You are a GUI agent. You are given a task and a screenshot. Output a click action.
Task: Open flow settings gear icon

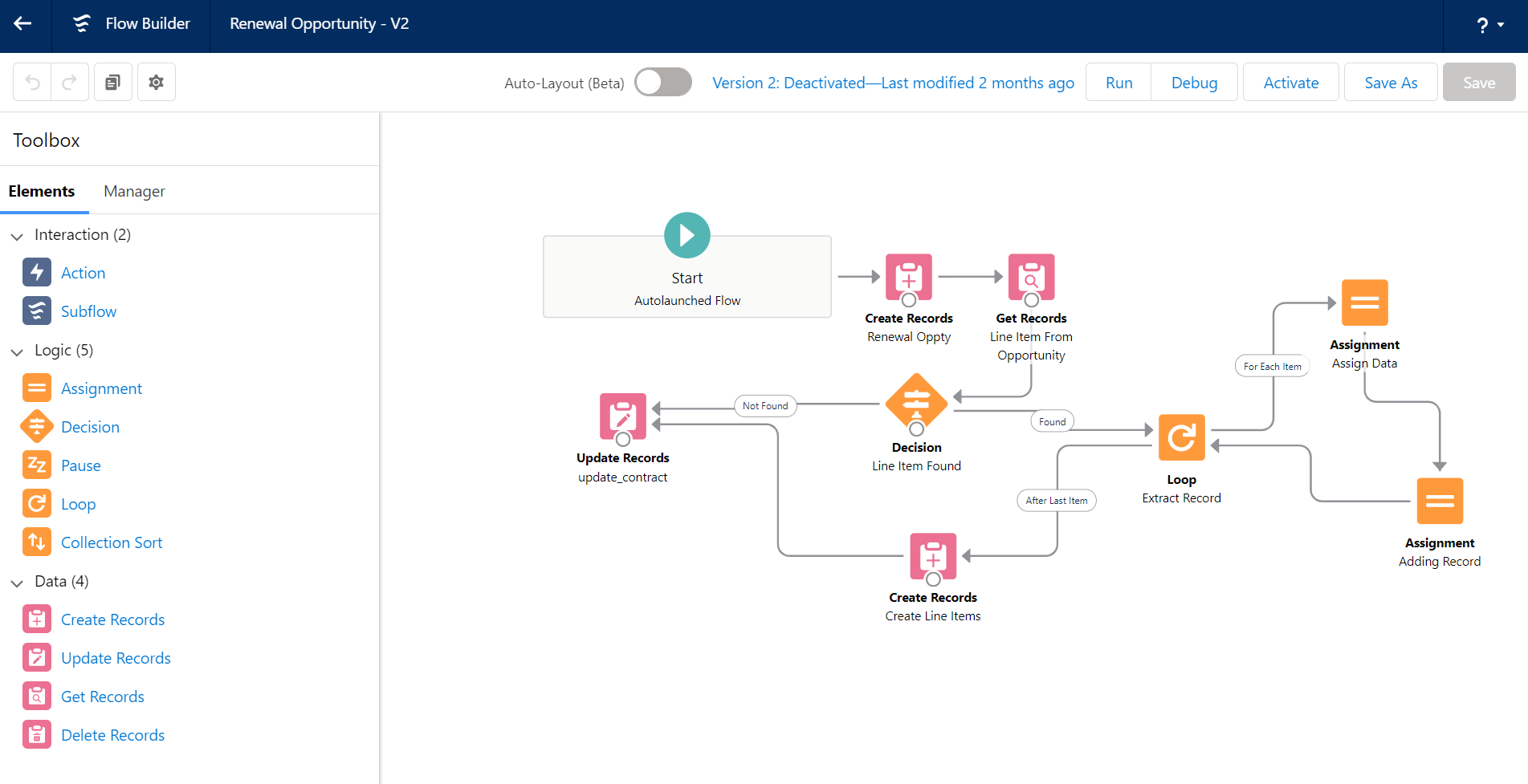point(157,82)
